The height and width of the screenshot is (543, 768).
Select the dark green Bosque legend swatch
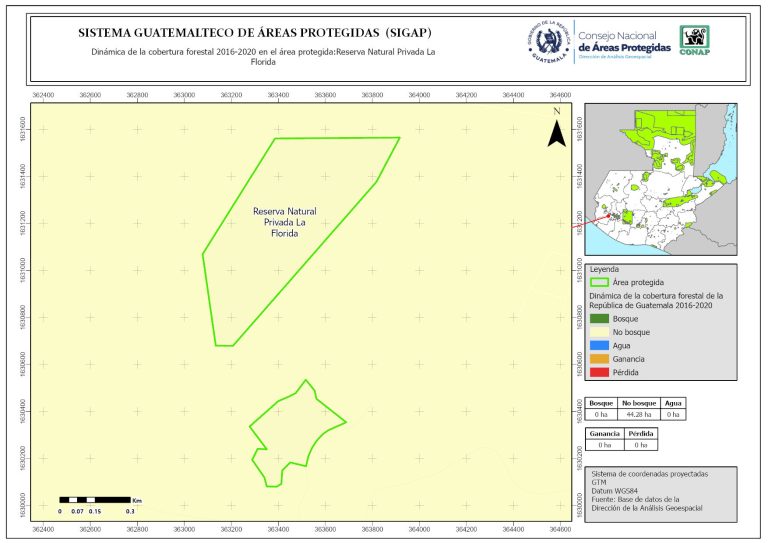(x=599, y=318)
